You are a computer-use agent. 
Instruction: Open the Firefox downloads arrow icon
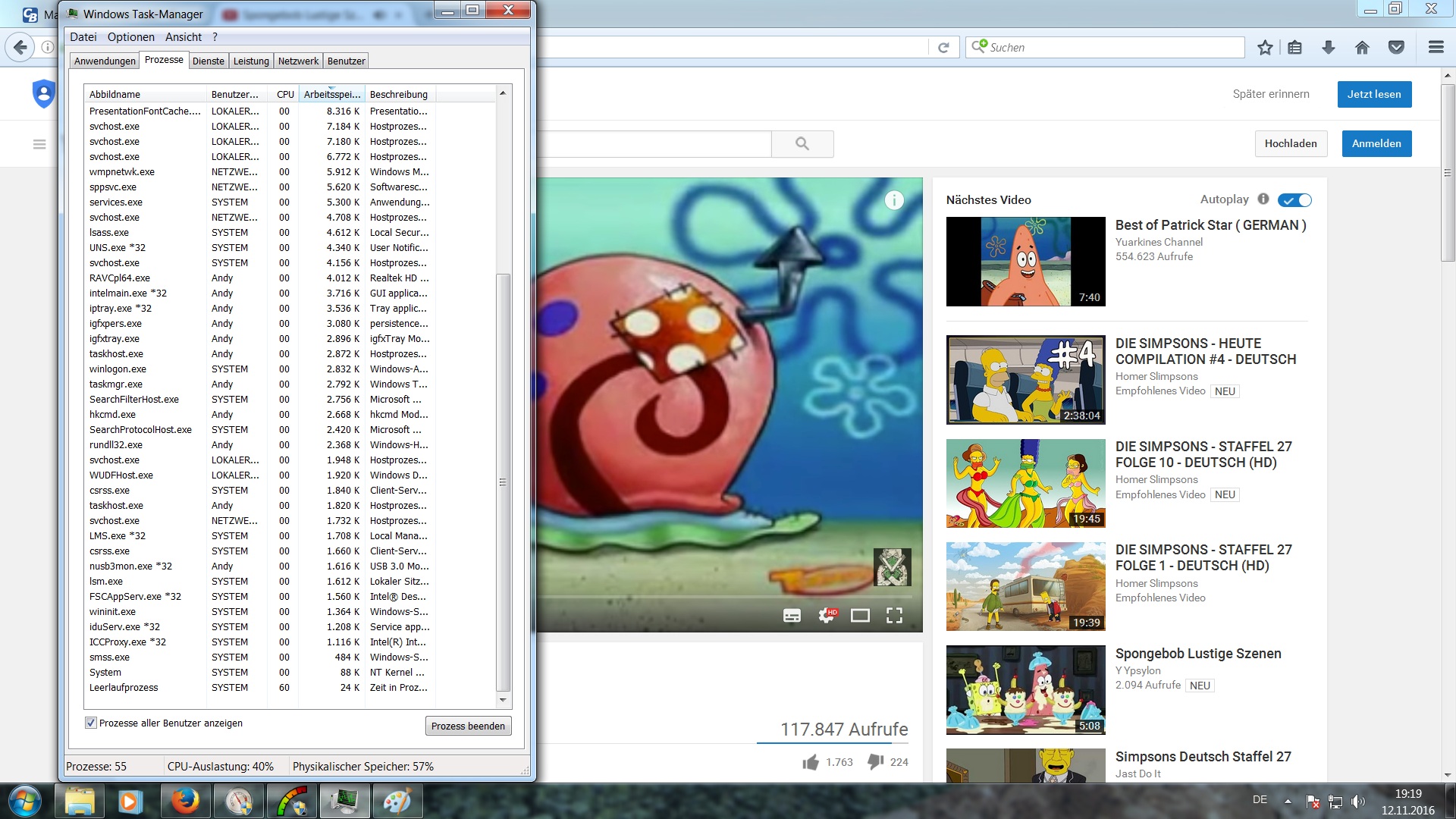pos(1328,48)
